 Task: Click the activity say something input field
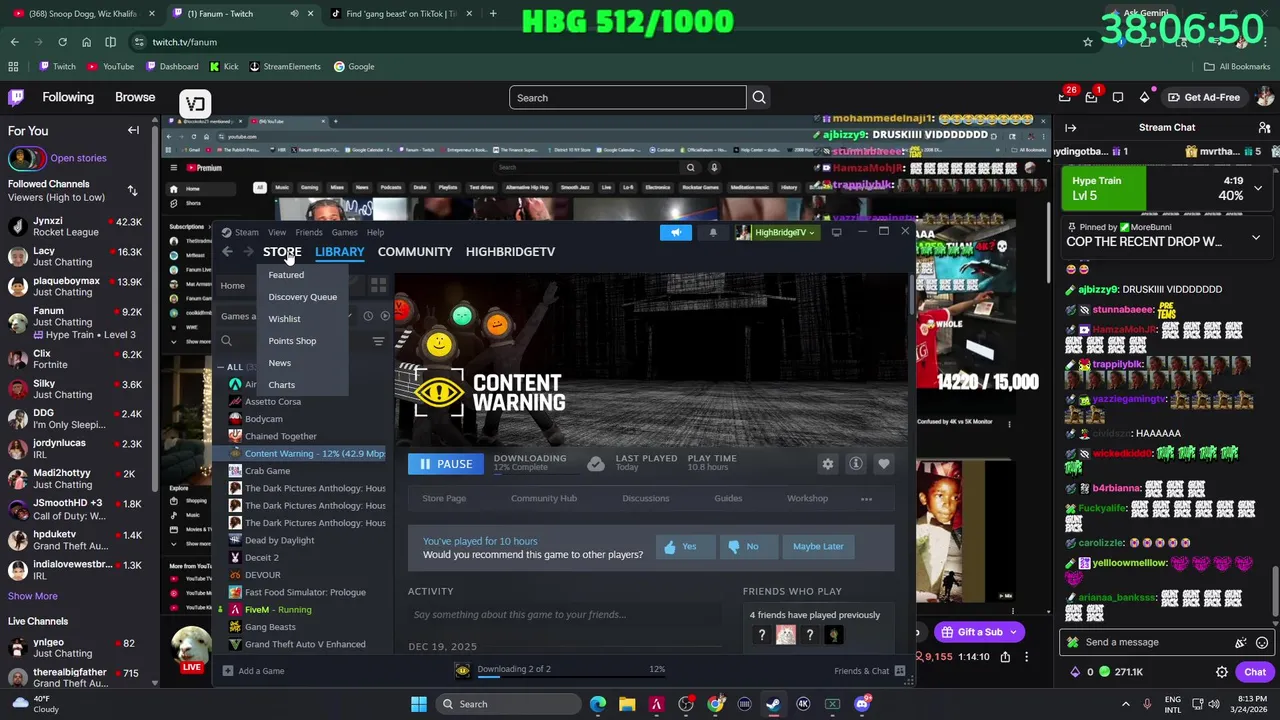565,615
